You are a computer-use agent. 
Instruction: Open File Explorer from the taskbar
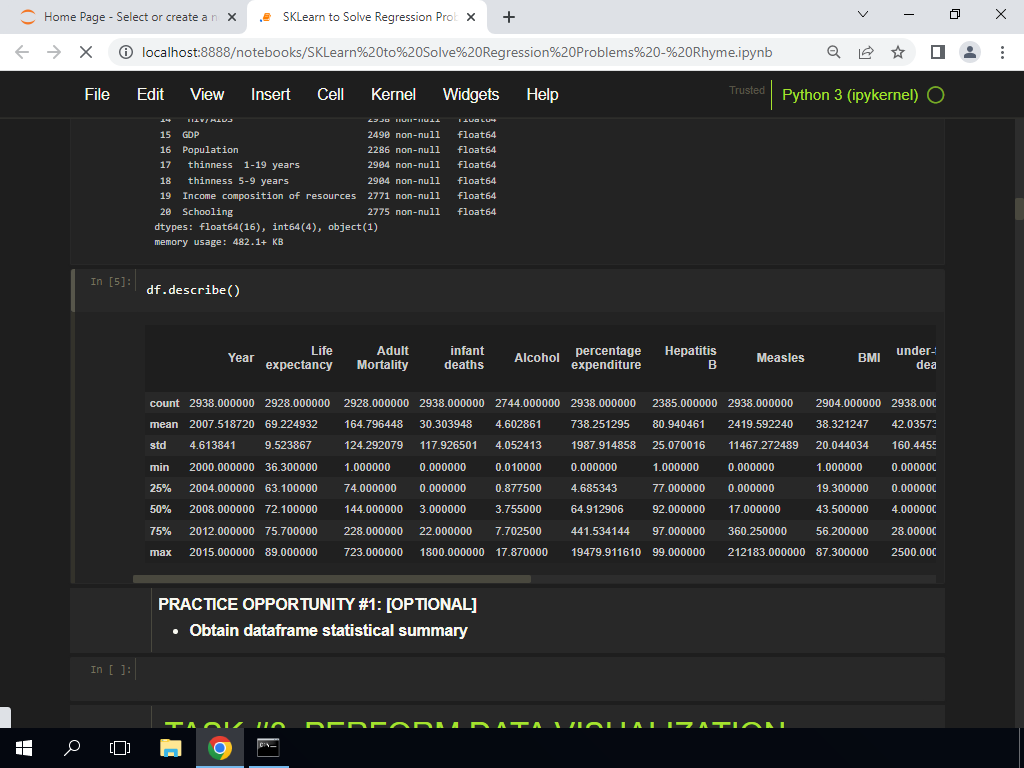point(170,748)
